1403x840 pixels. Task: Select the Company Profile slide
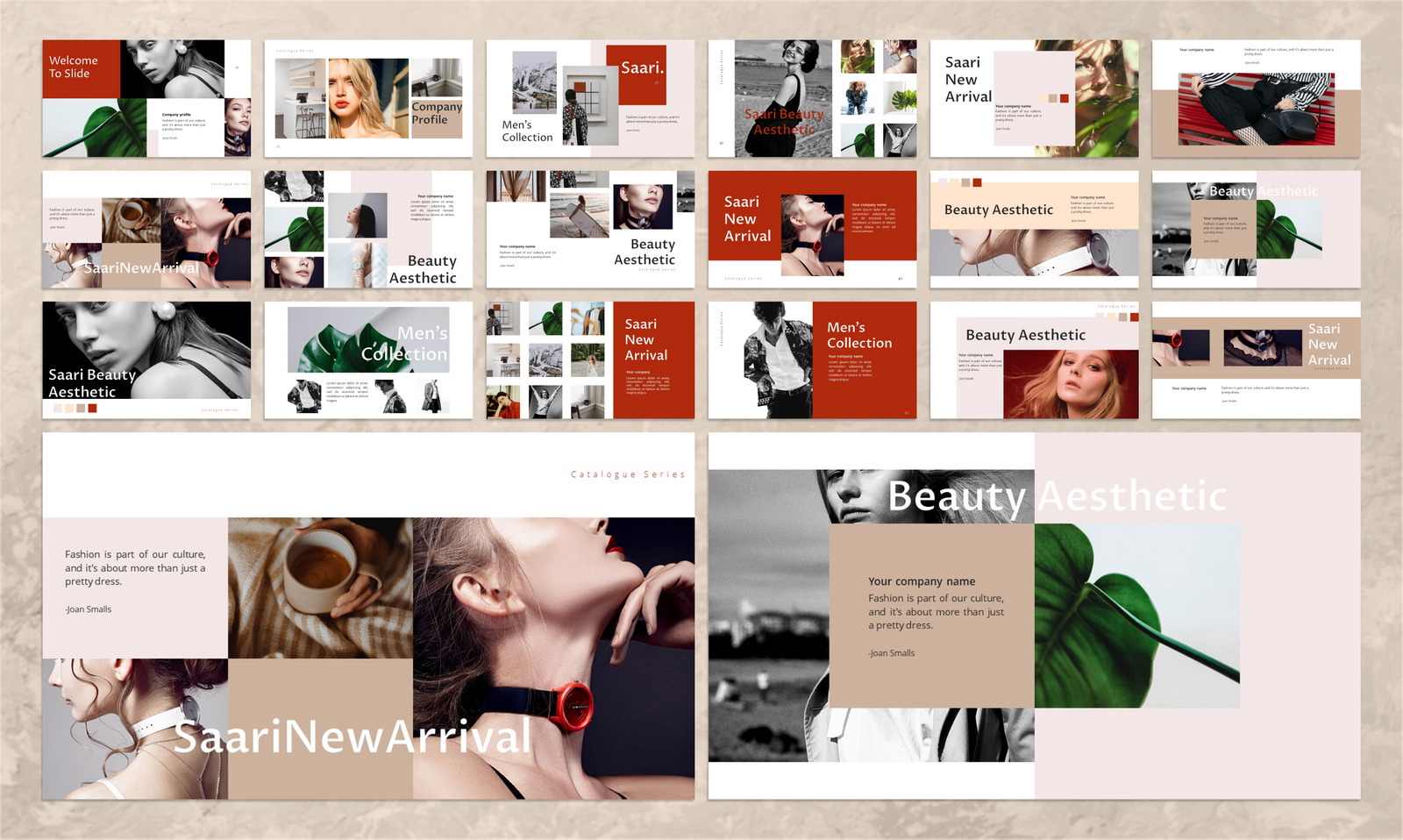pos(367,97)
